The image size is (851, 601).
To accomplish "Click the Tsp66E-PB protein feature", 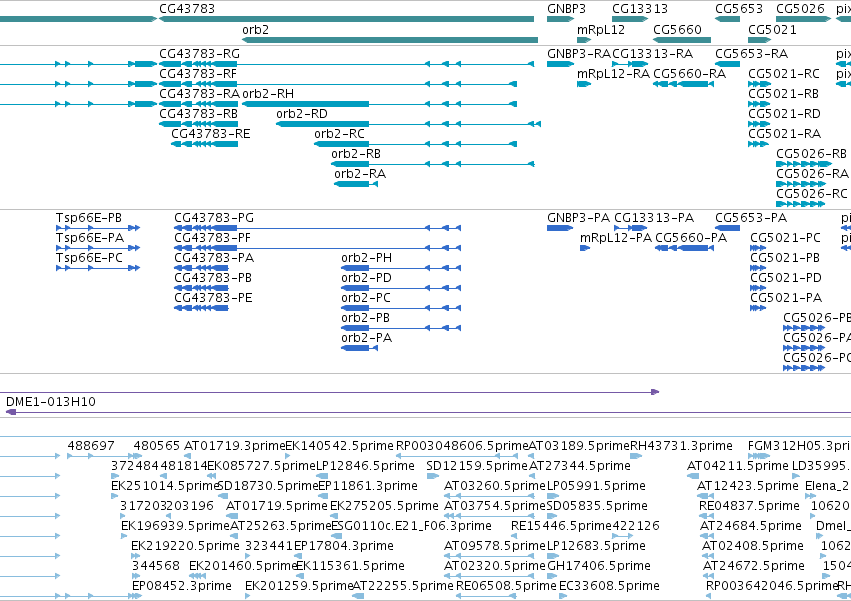I will pyautogui.click(x=98, y=228).
